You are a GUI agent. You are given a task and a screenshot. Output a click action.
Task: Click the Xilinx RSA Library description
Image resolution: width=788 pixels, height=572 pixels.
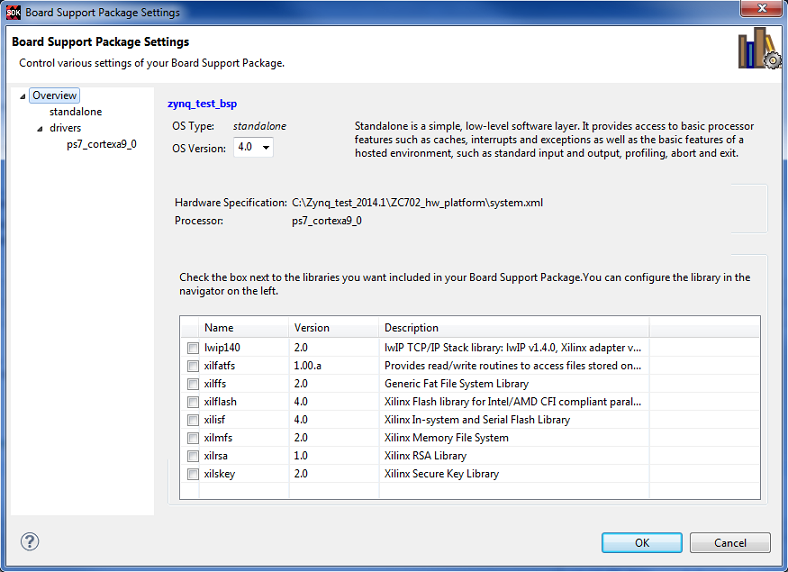[425, 456]
